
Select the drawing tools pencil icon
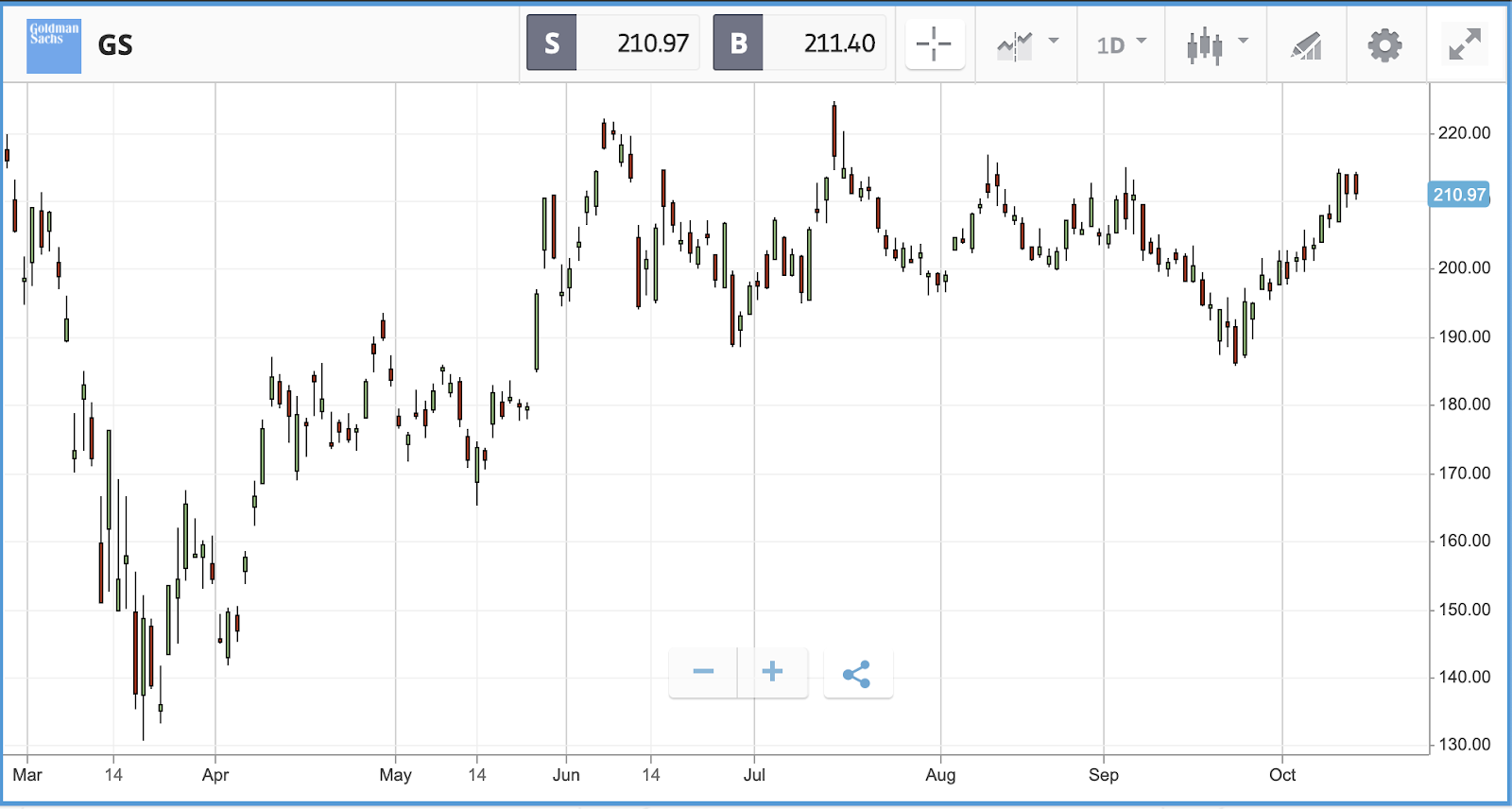(x=1306, y=45)
